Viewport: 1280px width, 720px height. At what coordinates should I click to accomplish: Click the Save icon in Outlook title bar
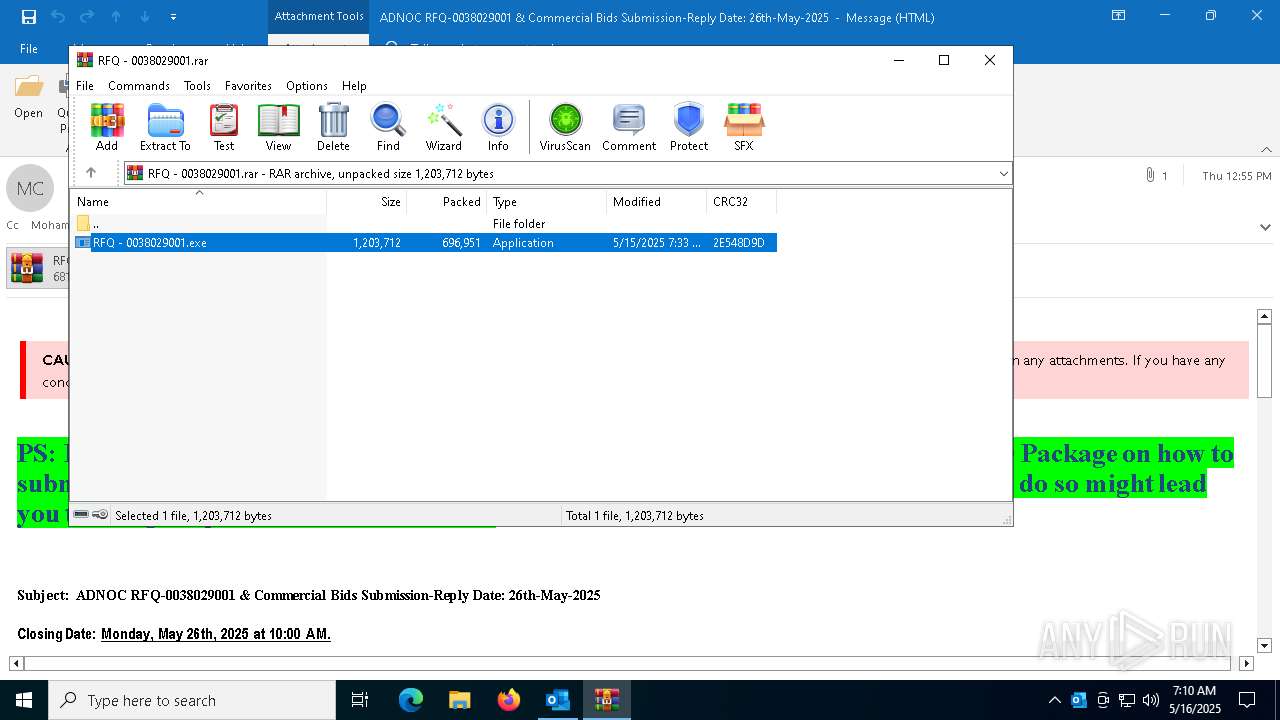[29, 17]
